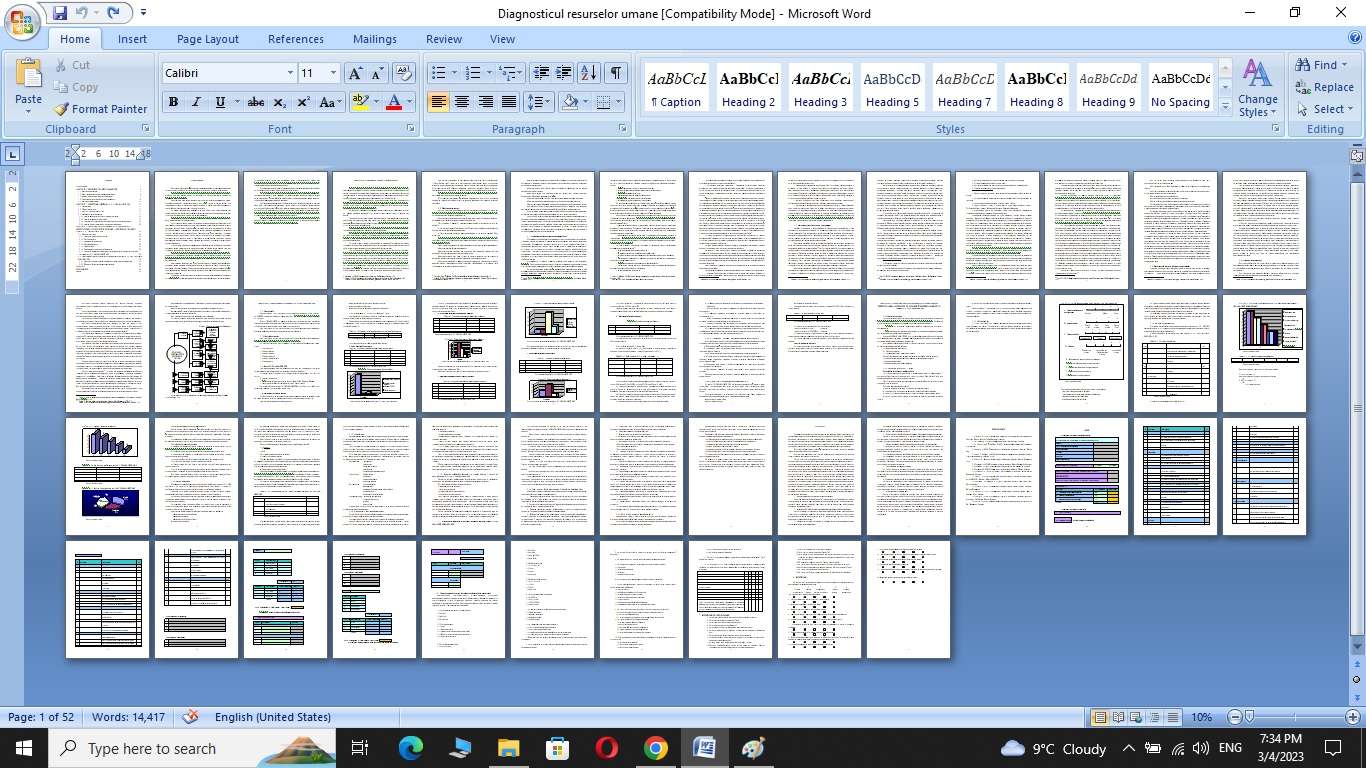Click the Bullets list icon

pyautogui.click(x=438, y=73)
